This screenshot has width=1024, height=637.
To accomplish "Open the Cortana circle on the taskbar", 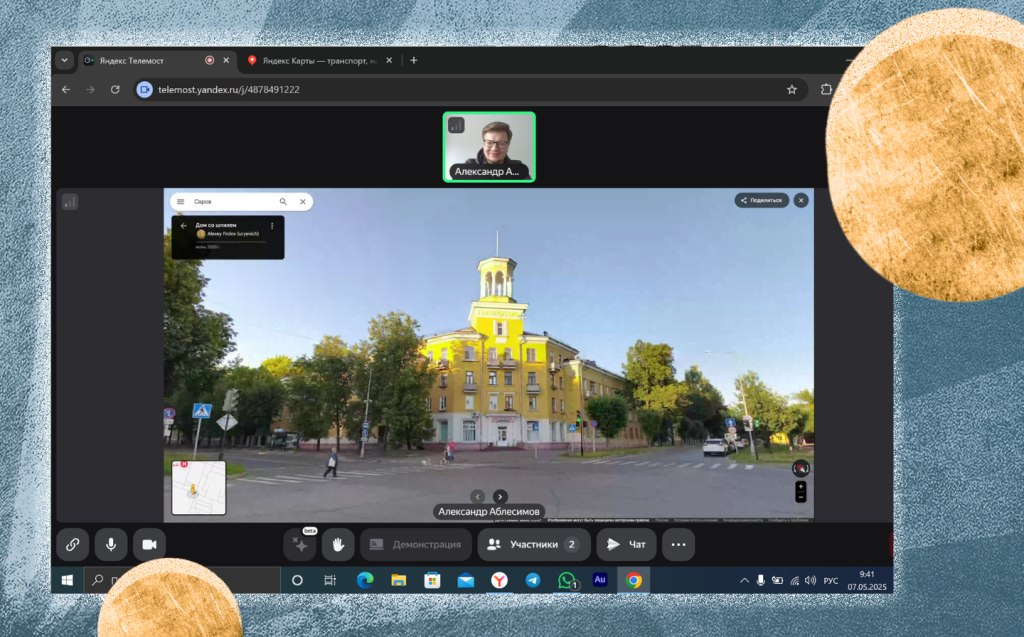I will [x=297, y=580].
